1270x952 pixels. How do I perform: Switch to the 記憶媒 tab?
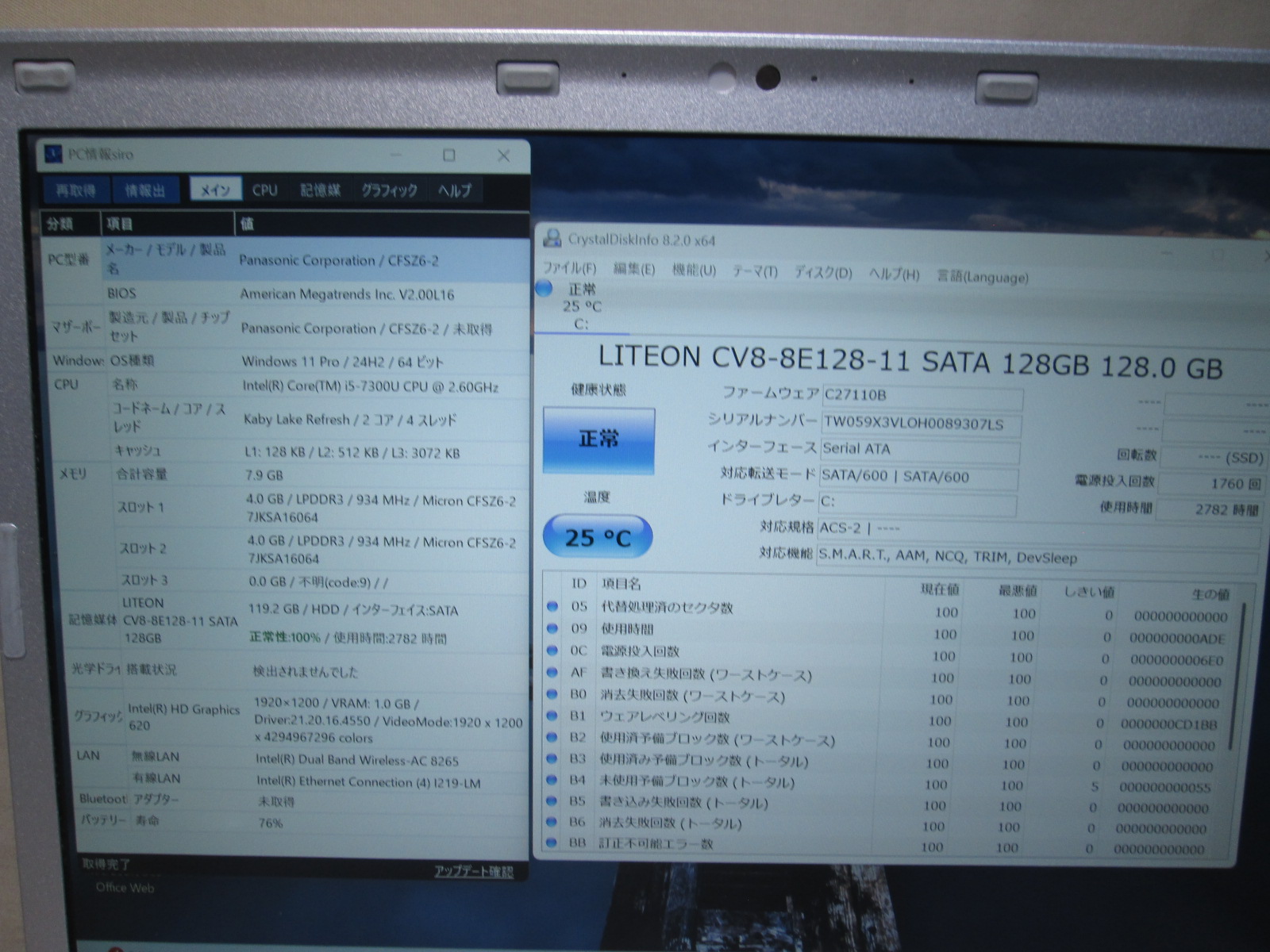pyautogui.click(x=320, y=190)
